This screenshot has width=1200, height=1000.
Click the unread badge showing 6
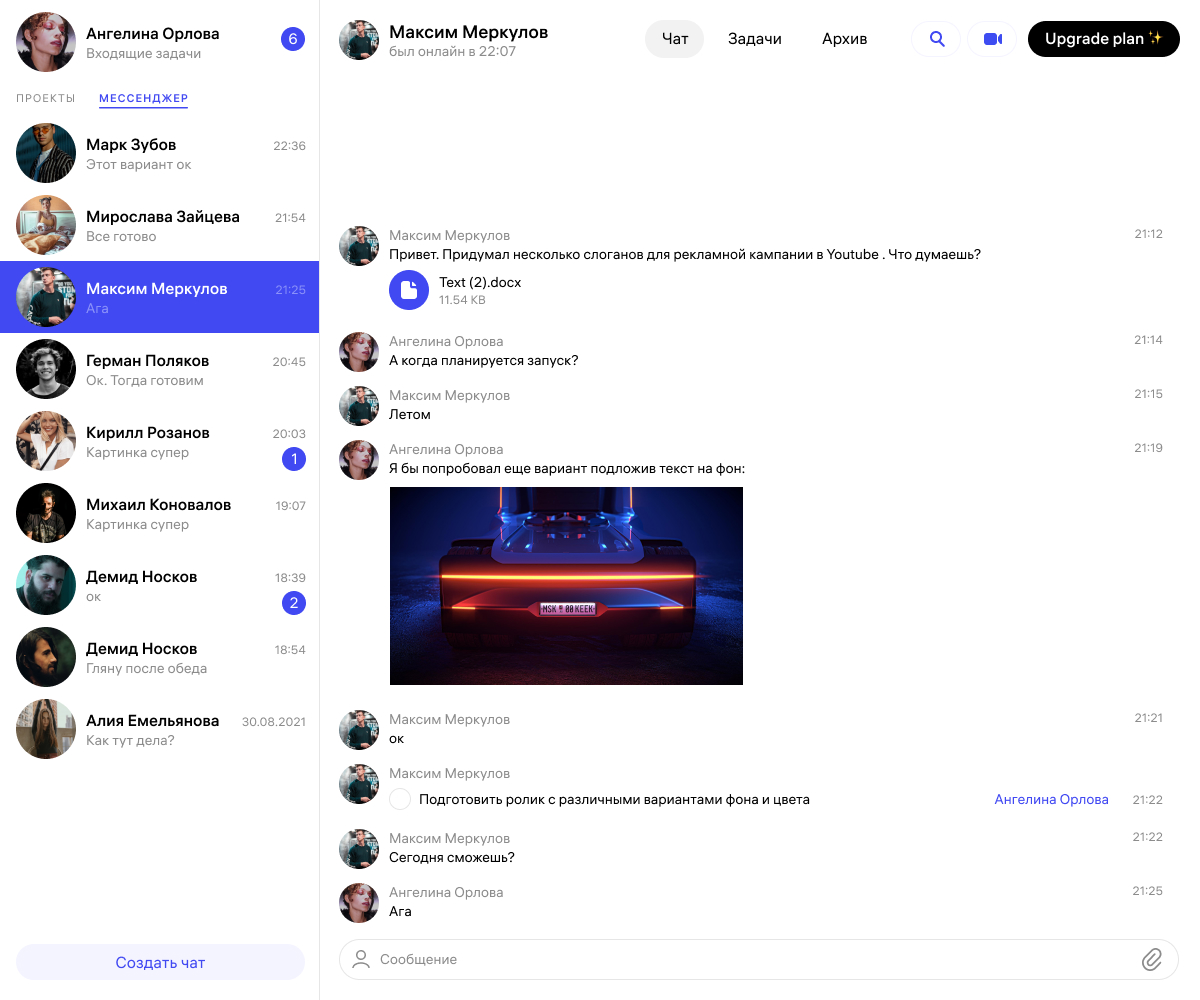[292, 40]
